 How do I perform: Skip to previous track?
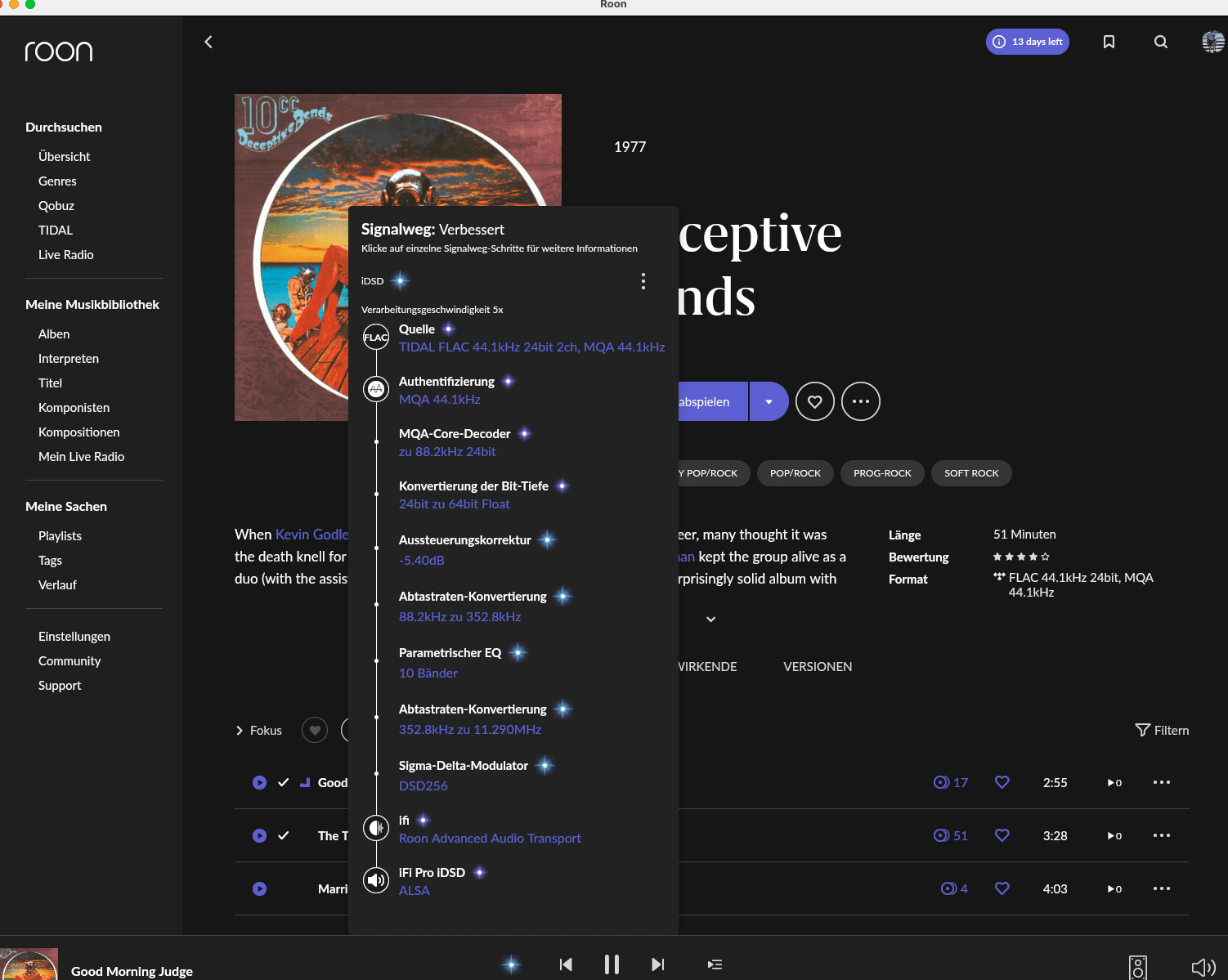[566, 964]
